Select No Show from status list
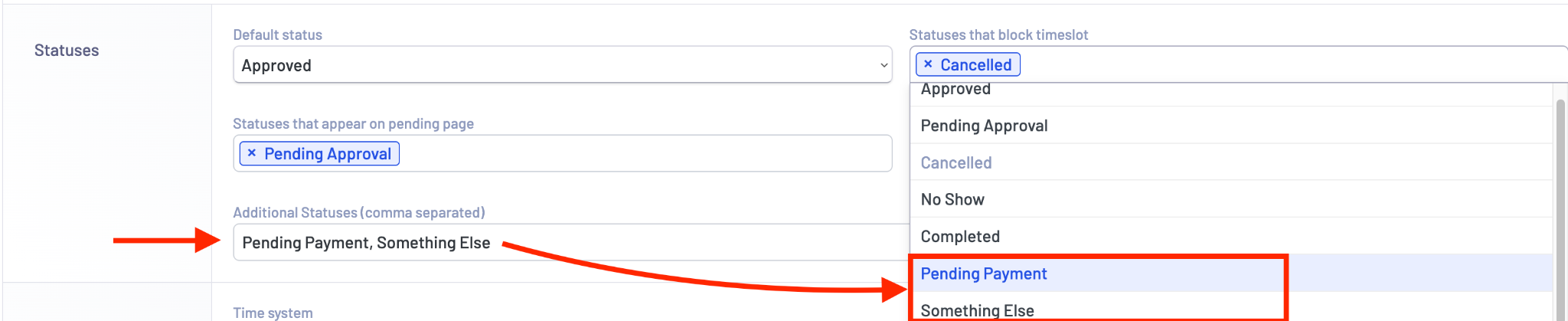 [1230, 199]
